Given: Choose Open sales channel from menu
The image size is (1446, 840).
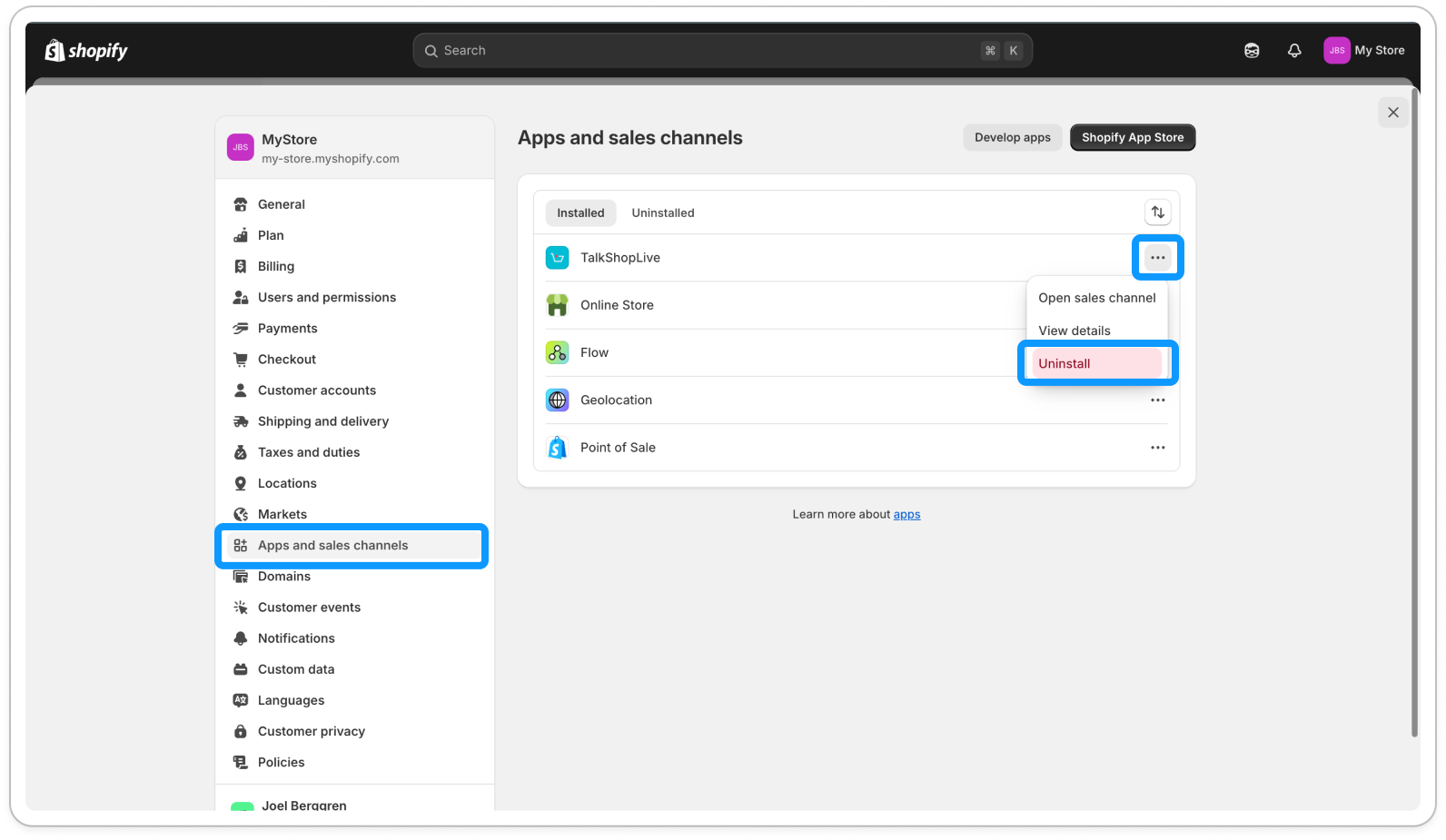Looking at the screenshot, I should [1097, 298].
